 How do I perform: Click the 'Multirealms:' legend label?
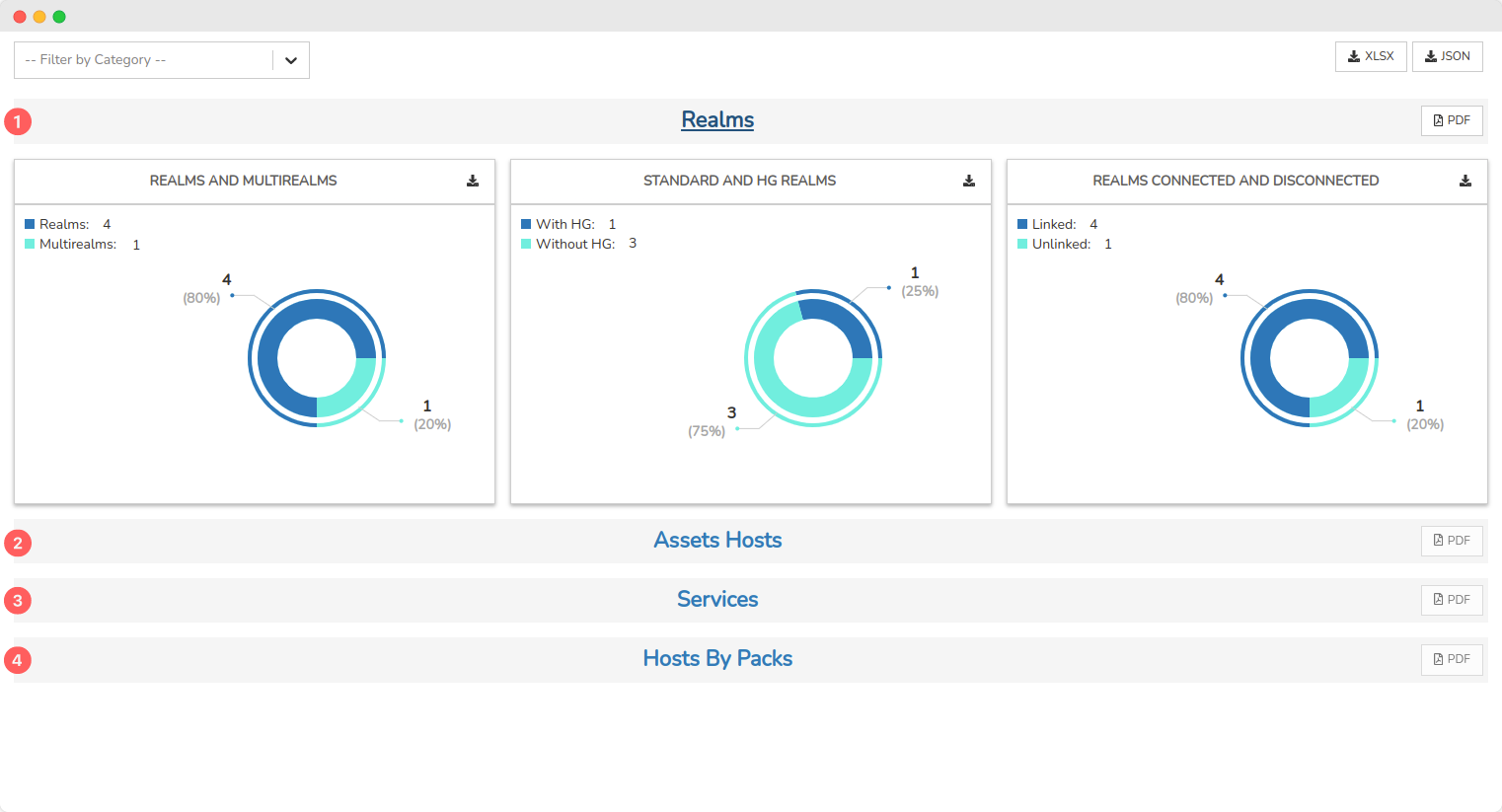pyautogui.click(x=78, y=244)
